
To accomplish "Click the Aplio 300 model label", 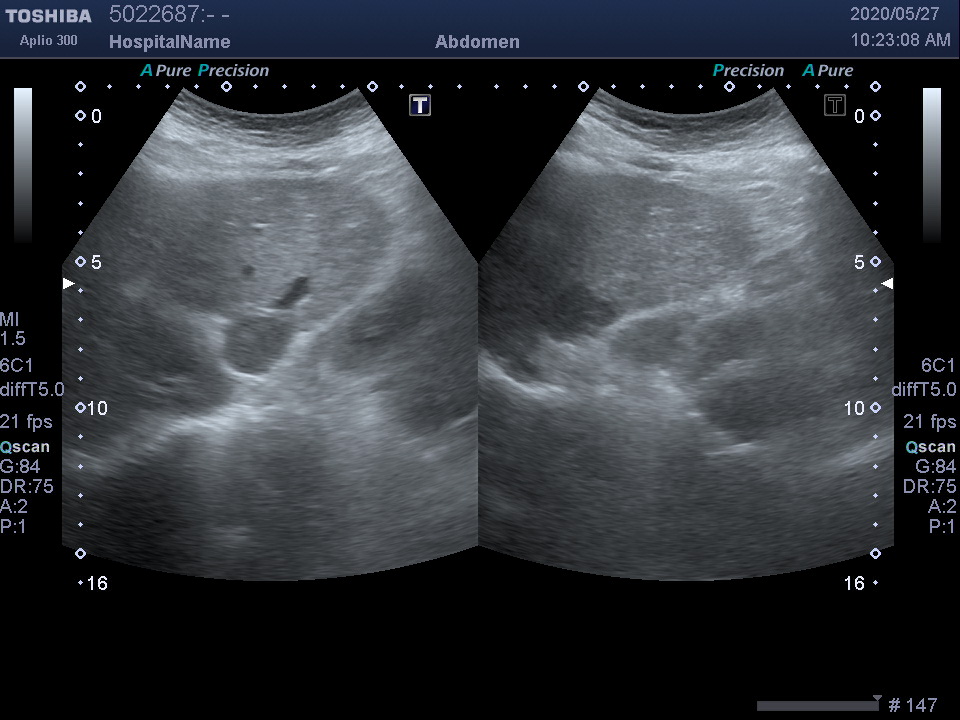I will (x=48, y=40).
